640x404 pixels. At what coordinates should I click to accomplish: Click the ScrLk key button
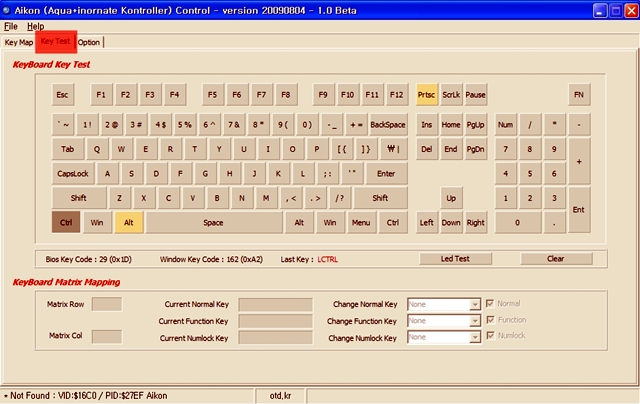pyautogui.click(x=451, y=95)
